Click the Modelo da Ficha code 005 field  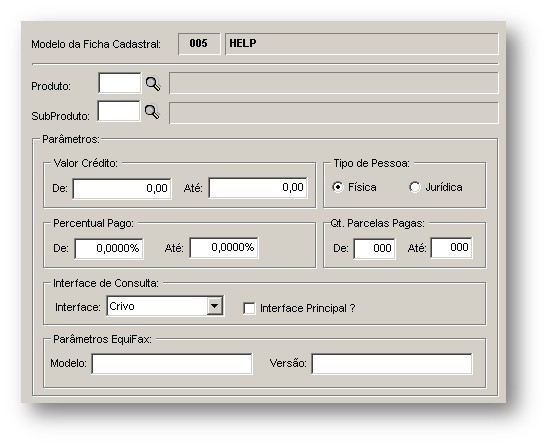pos(199,44)
